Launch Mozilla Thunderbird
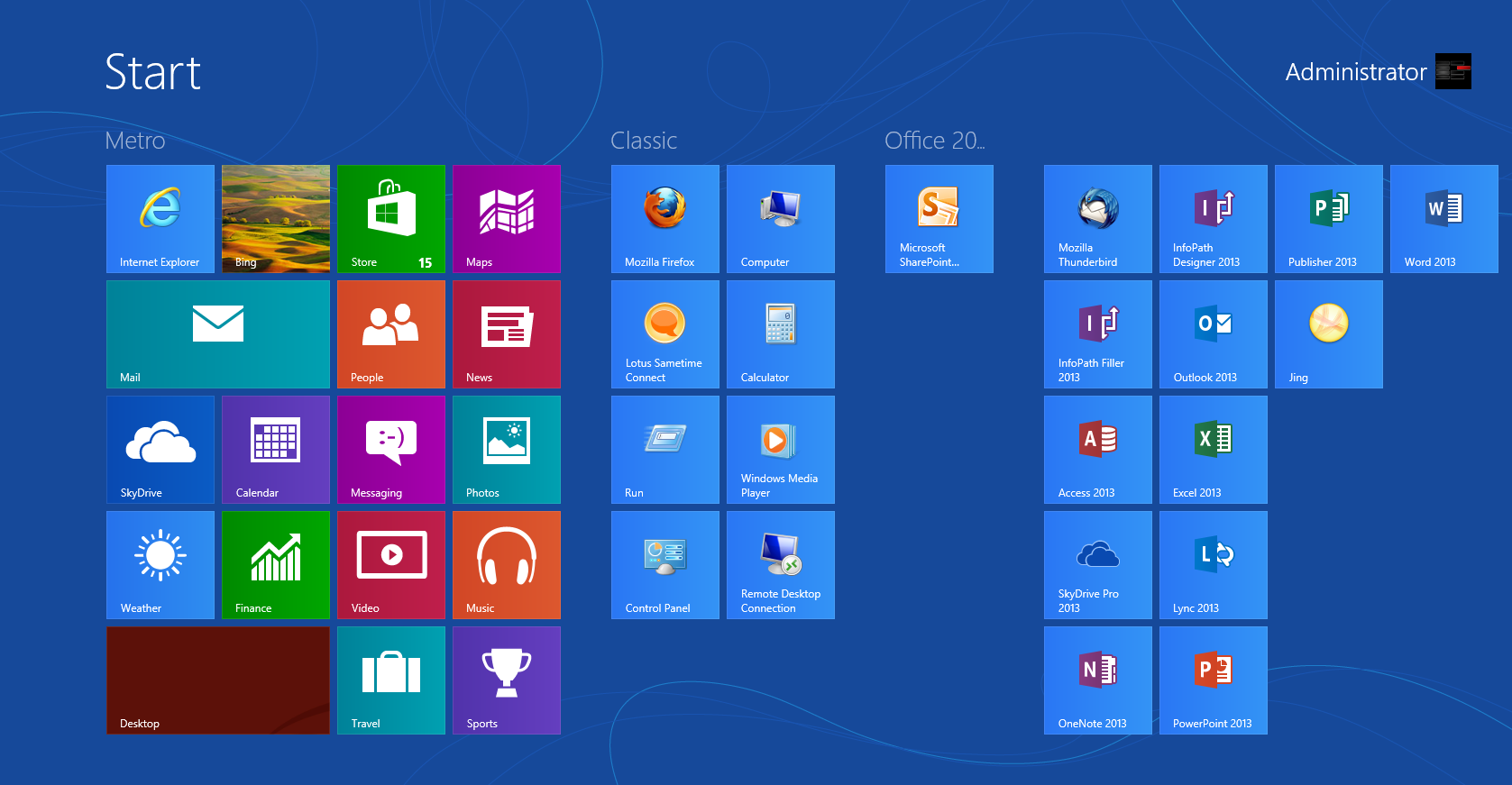 [x=1098, y=219]
